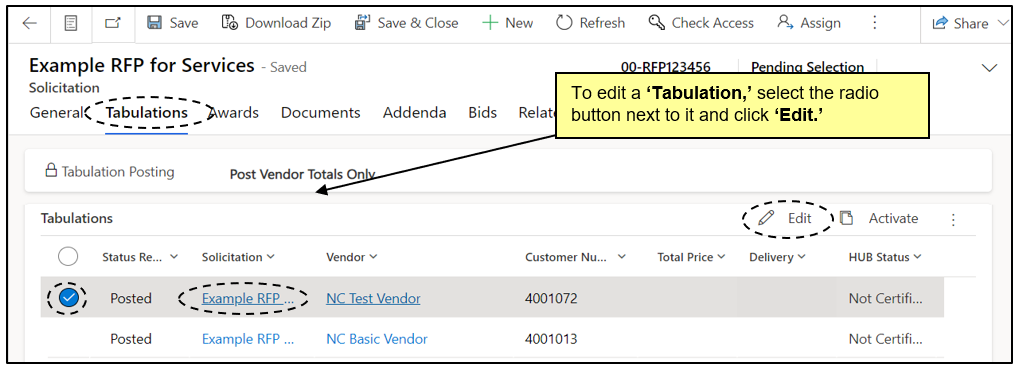1017x368 pixels.
Task: Click the Tabulation Posting lock icon
Action: [51, 171]
